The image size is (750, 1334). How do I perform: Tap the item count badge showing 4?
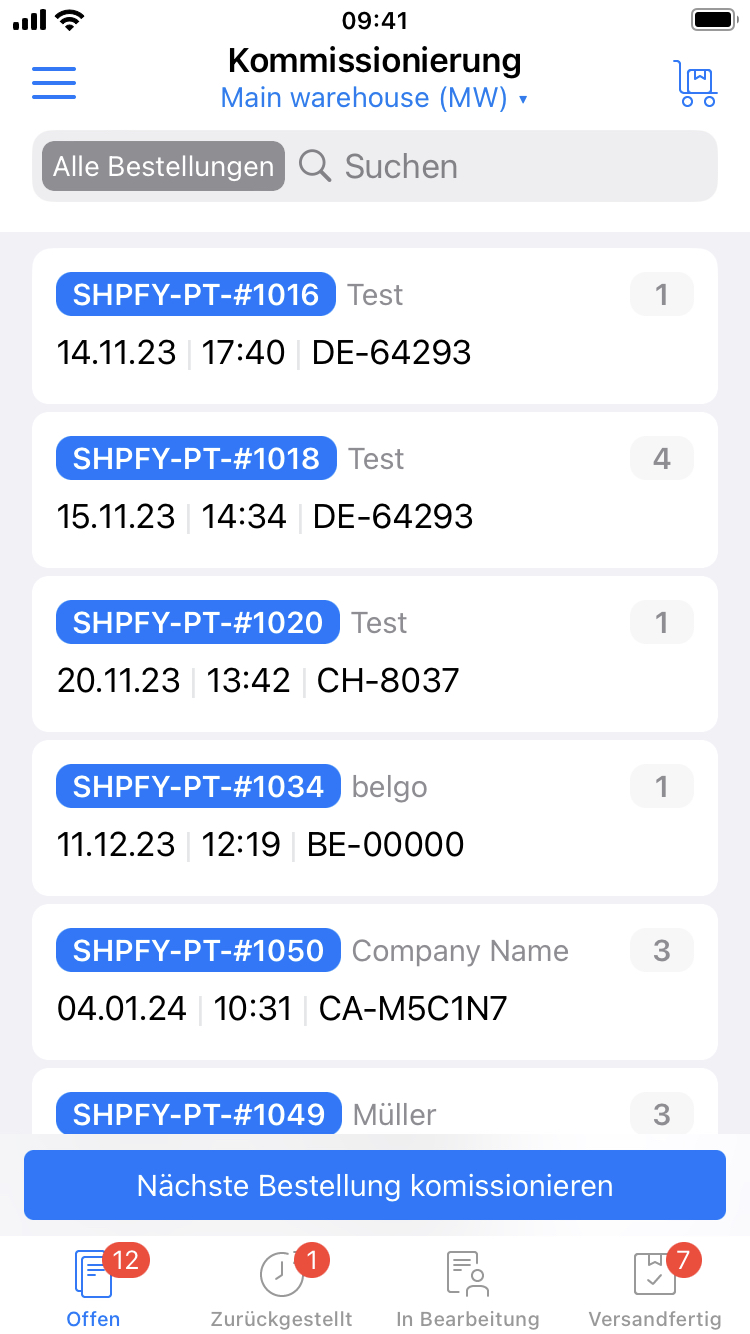661,459
